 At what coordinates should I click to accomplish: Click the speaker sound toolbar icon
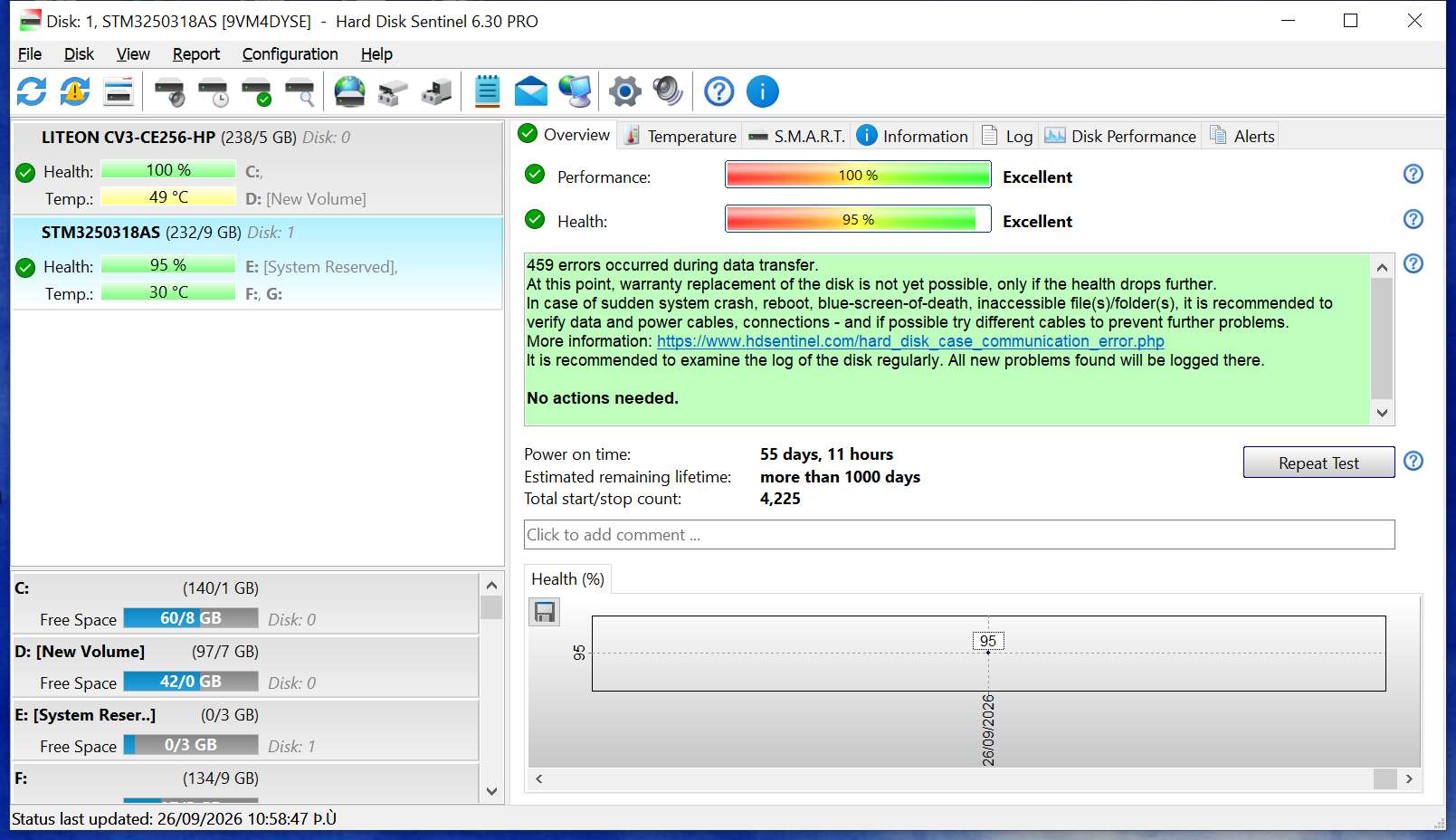coord(669,91)
